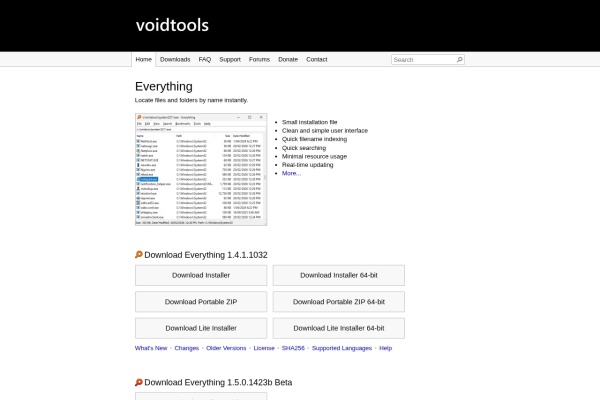Open the Donate page
The height and width of the screenshot is (400, 600).
click(x=288, y=59)
